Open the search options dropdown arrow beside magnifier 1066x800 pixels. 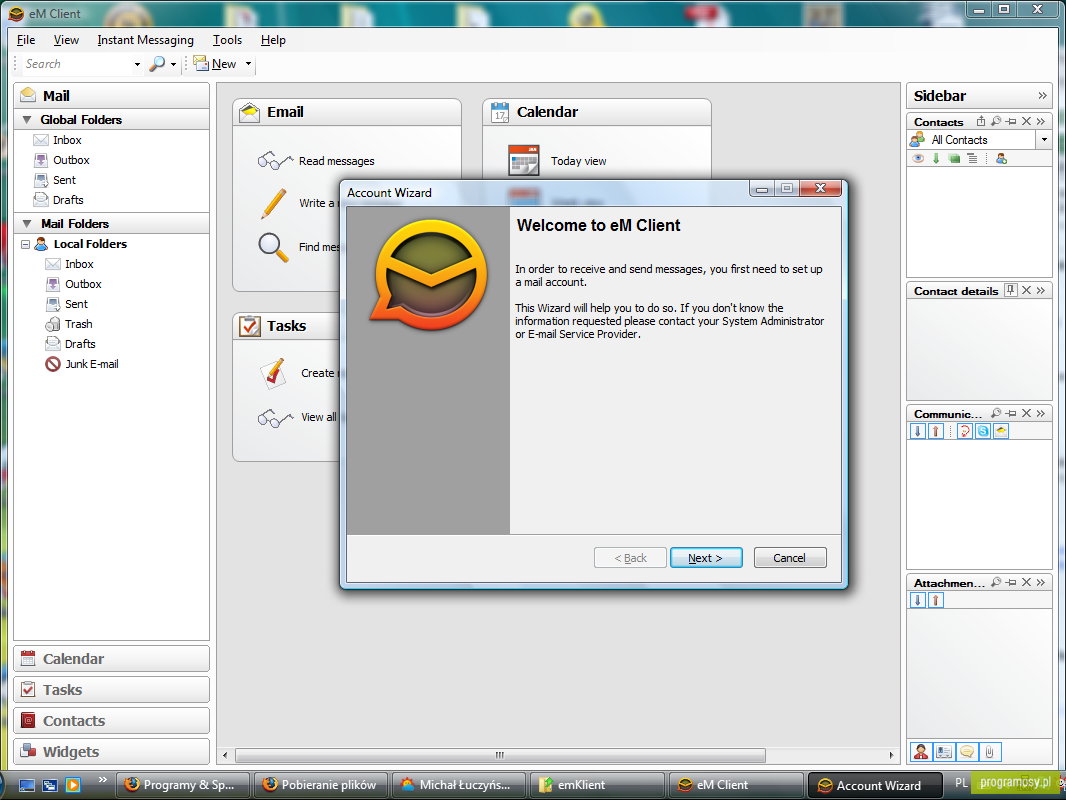point(173,65)
